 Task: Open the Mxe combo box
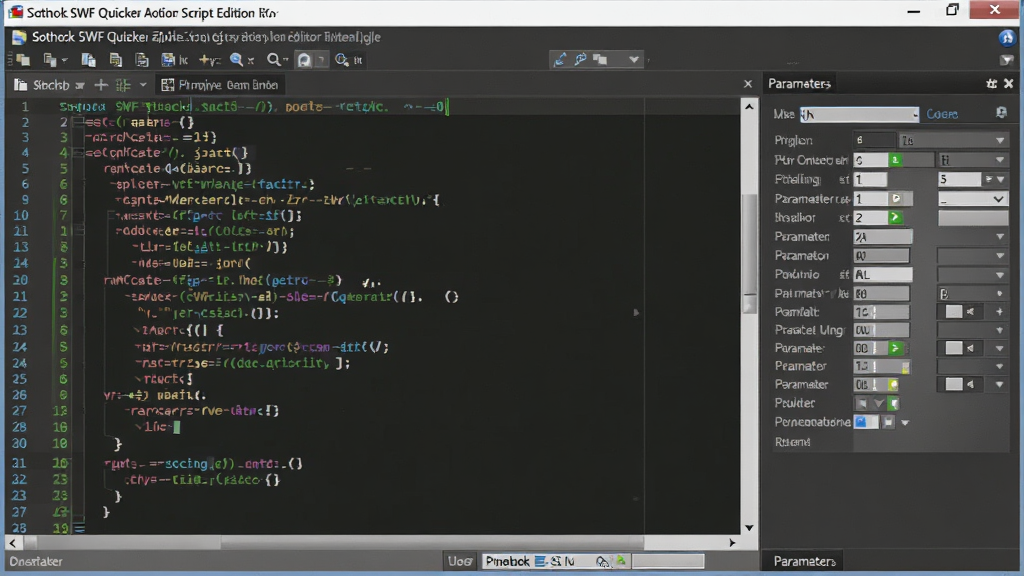point(859,114)
